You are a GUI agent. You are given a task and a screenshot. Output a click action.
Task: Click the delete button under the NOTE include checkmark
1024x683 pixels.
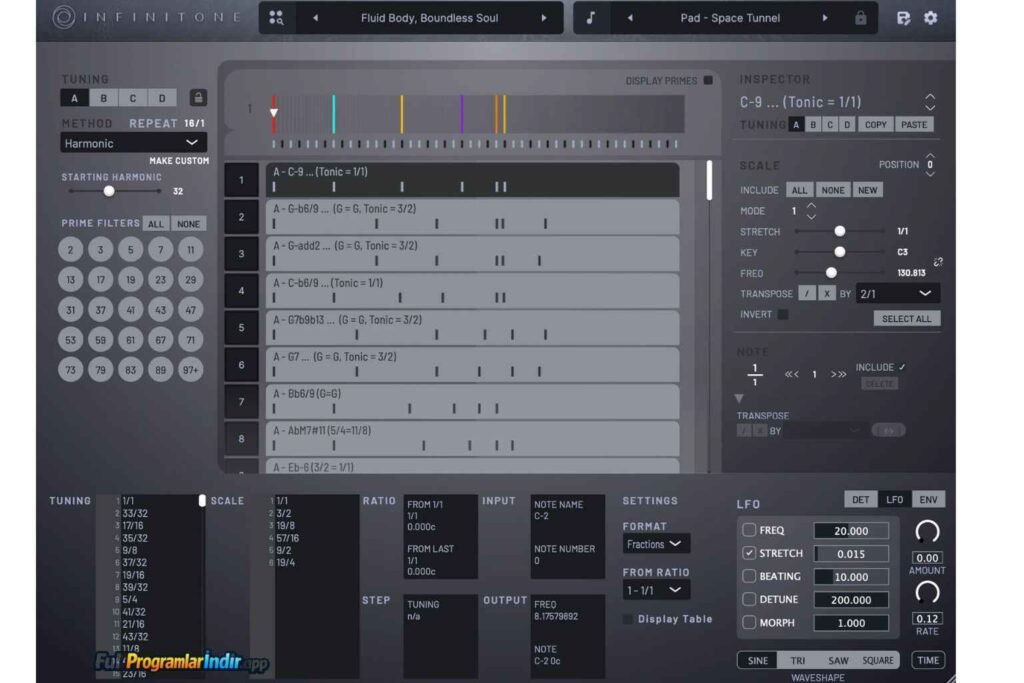[879, 381]
